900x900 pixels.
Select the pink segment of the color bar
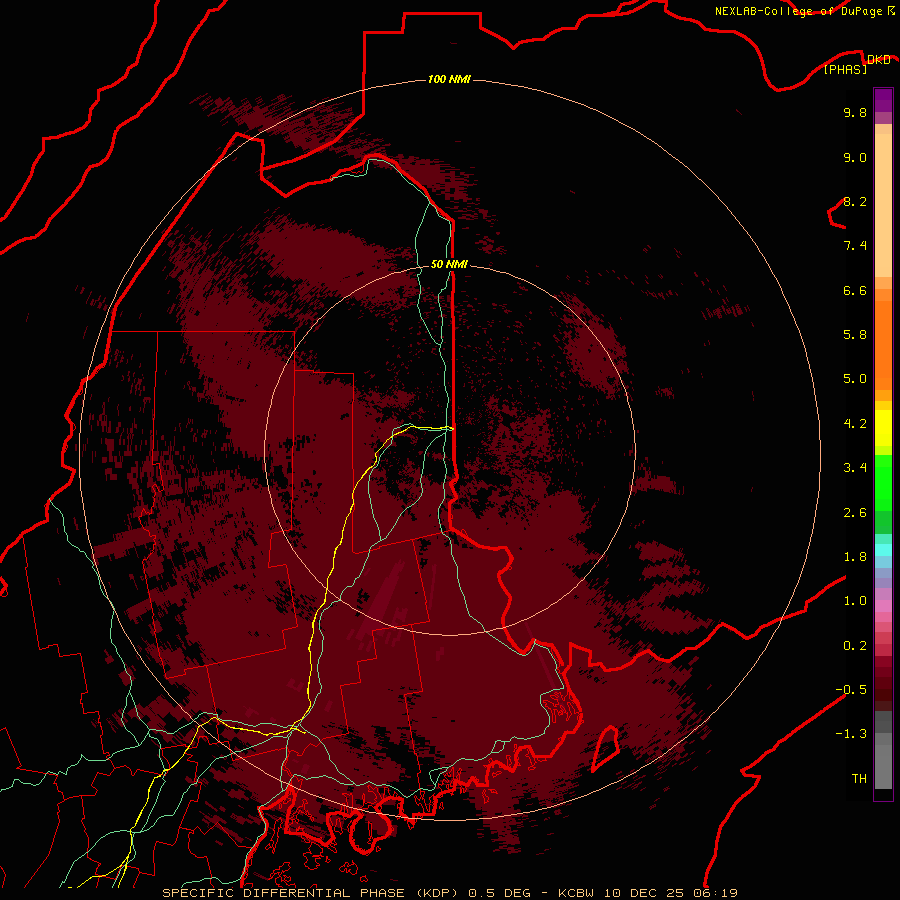[883, 606]
